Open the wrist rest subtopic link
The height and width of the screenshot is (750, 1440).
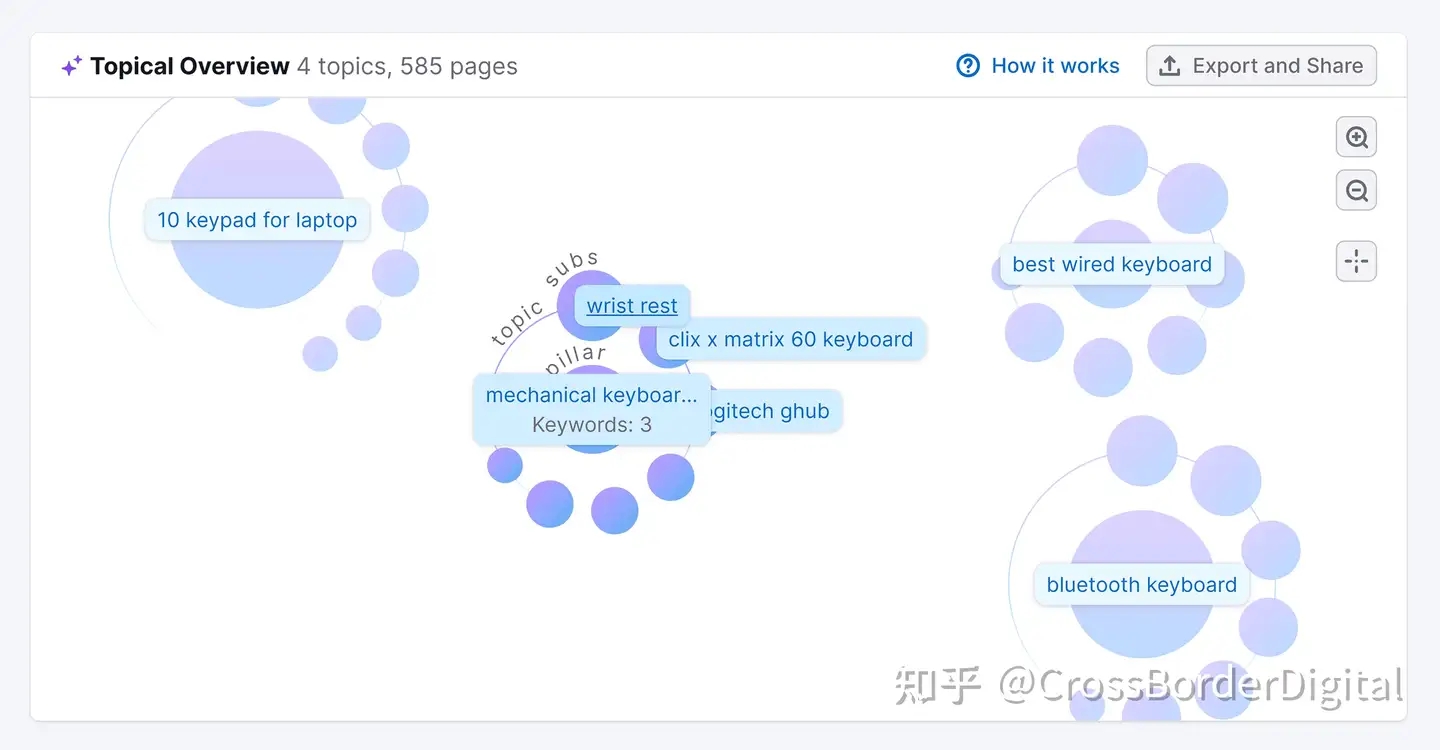[x=632, y=306]
